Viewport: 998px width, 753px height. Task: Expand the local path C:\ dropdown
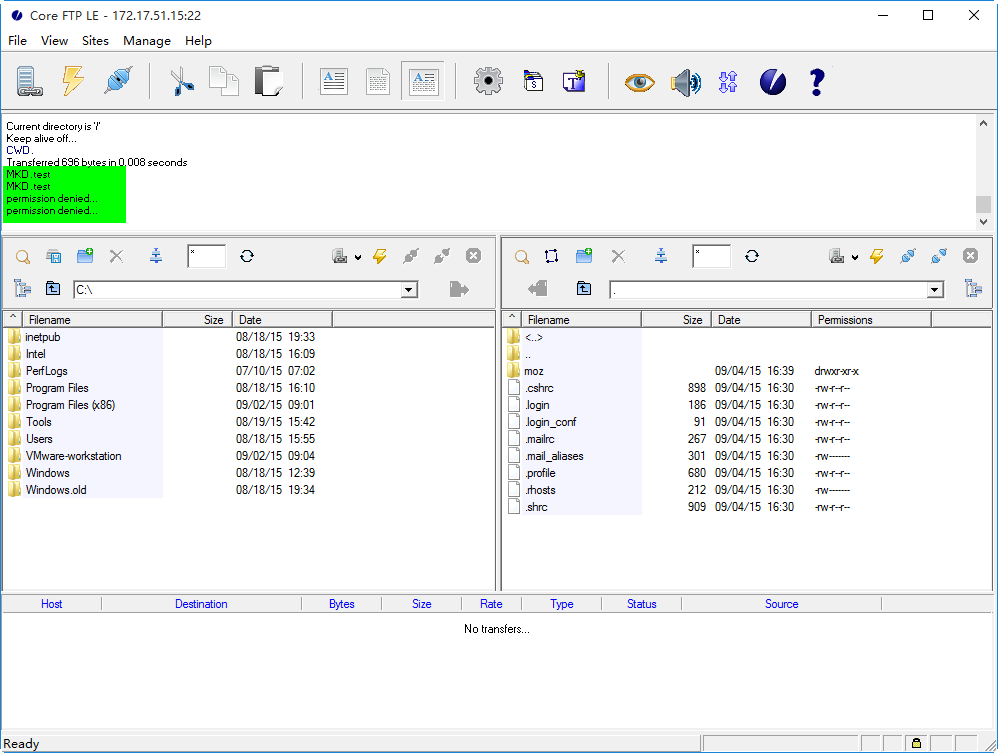pyautogui.click(x=408, y=290)
